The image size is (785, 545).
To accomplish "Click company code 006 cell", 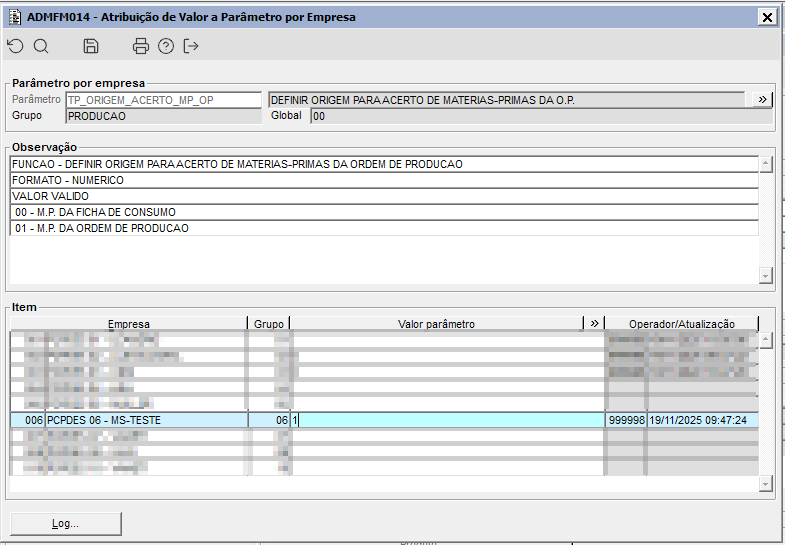I will 28,420.
